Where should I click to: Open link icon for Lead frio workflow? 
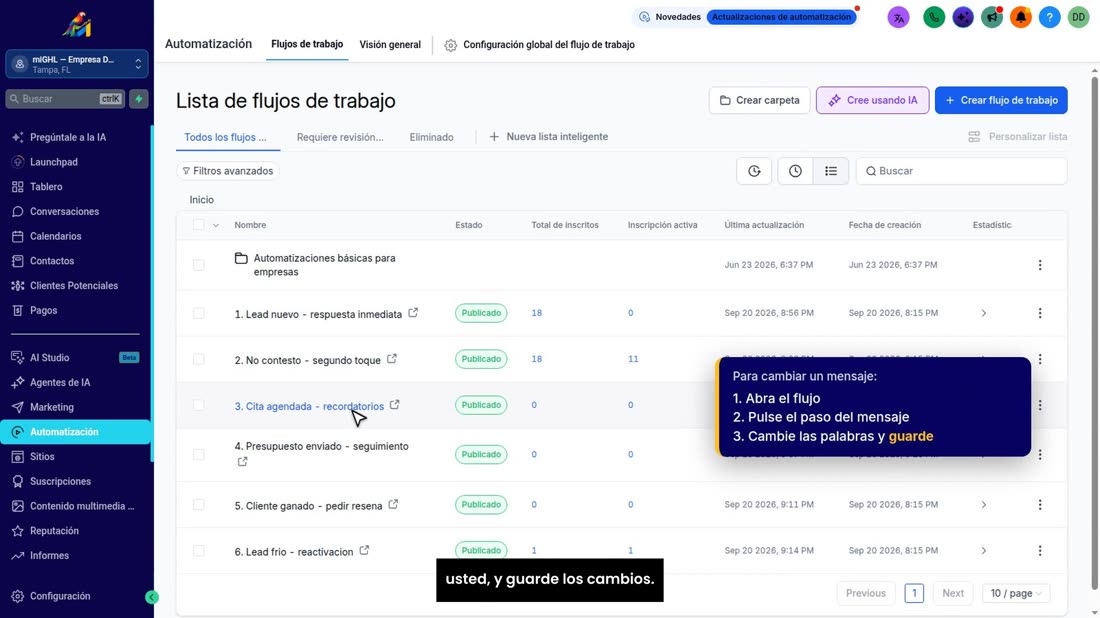364,551
